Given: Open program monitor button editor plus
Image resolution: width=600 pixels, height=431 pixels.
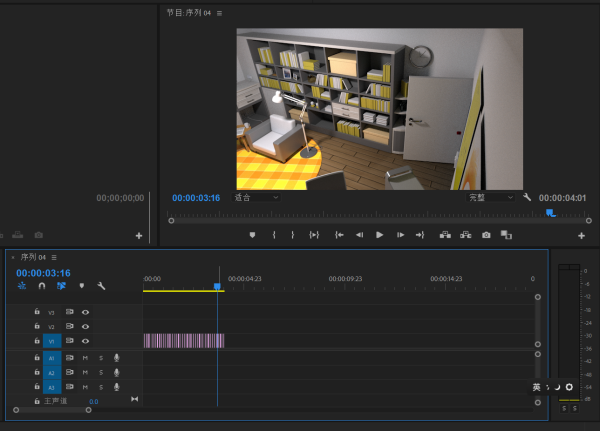Looking at the screenshot, I should (x=581, y=236).
